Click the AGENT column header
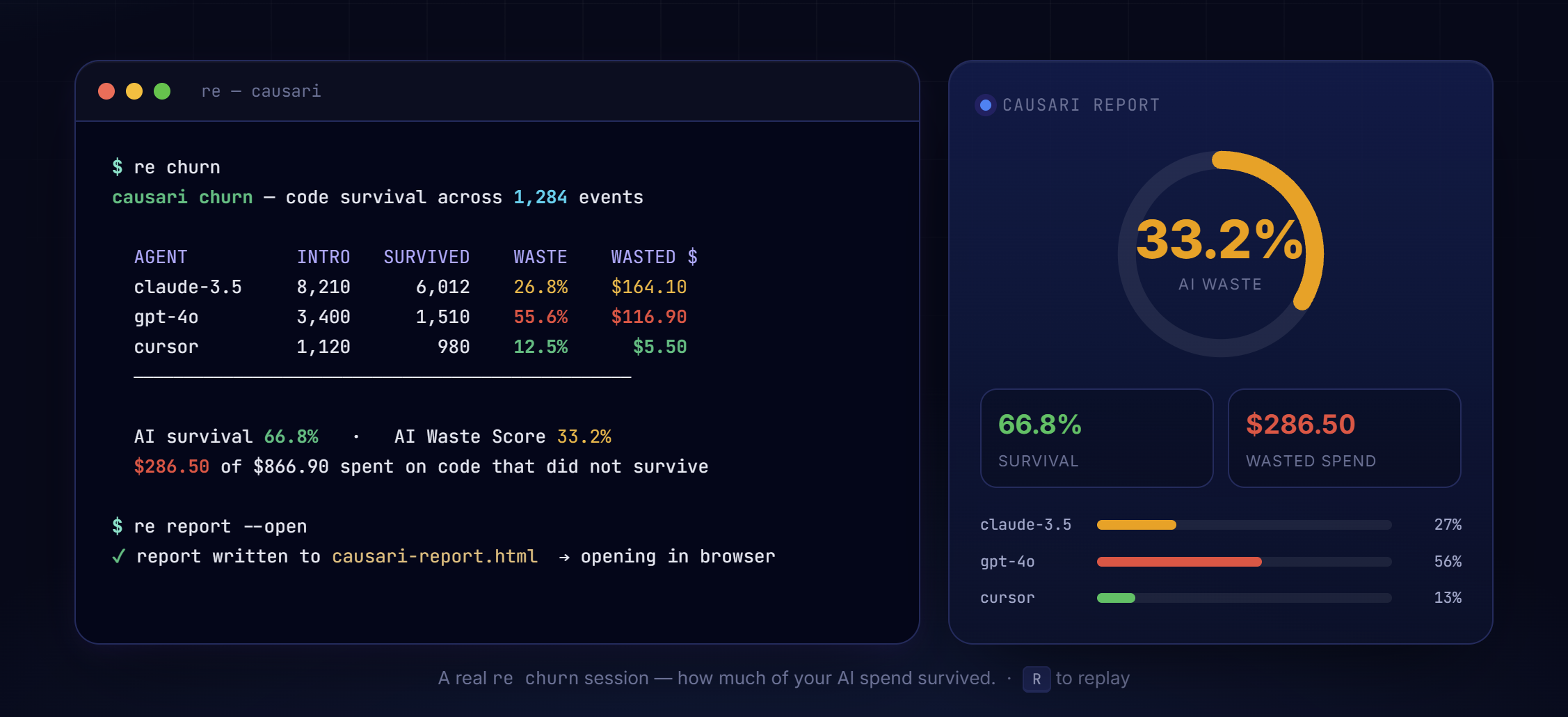The image size is (1568, 717). [x=161, y=257]
